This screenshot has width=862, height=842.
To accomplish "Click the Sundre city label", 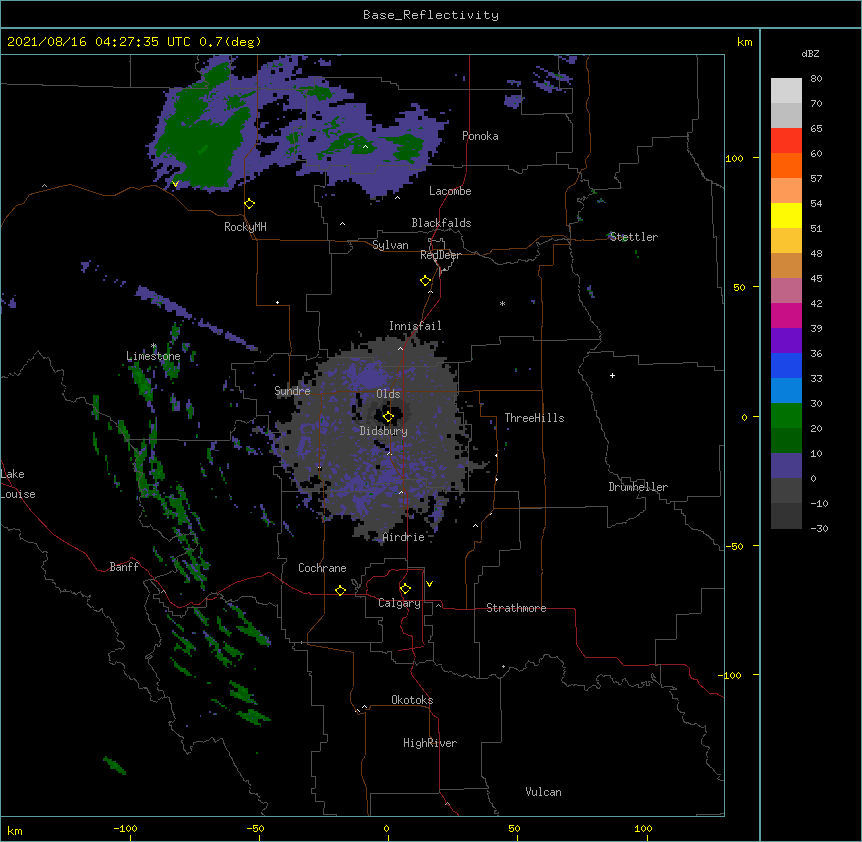I will [292, 391].
